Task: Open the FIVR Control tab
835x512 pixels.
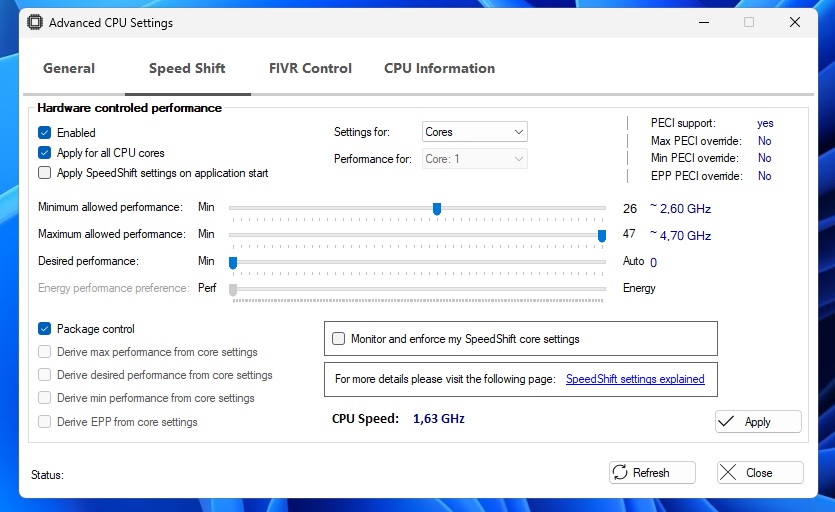Action: (x=310, y=68)
